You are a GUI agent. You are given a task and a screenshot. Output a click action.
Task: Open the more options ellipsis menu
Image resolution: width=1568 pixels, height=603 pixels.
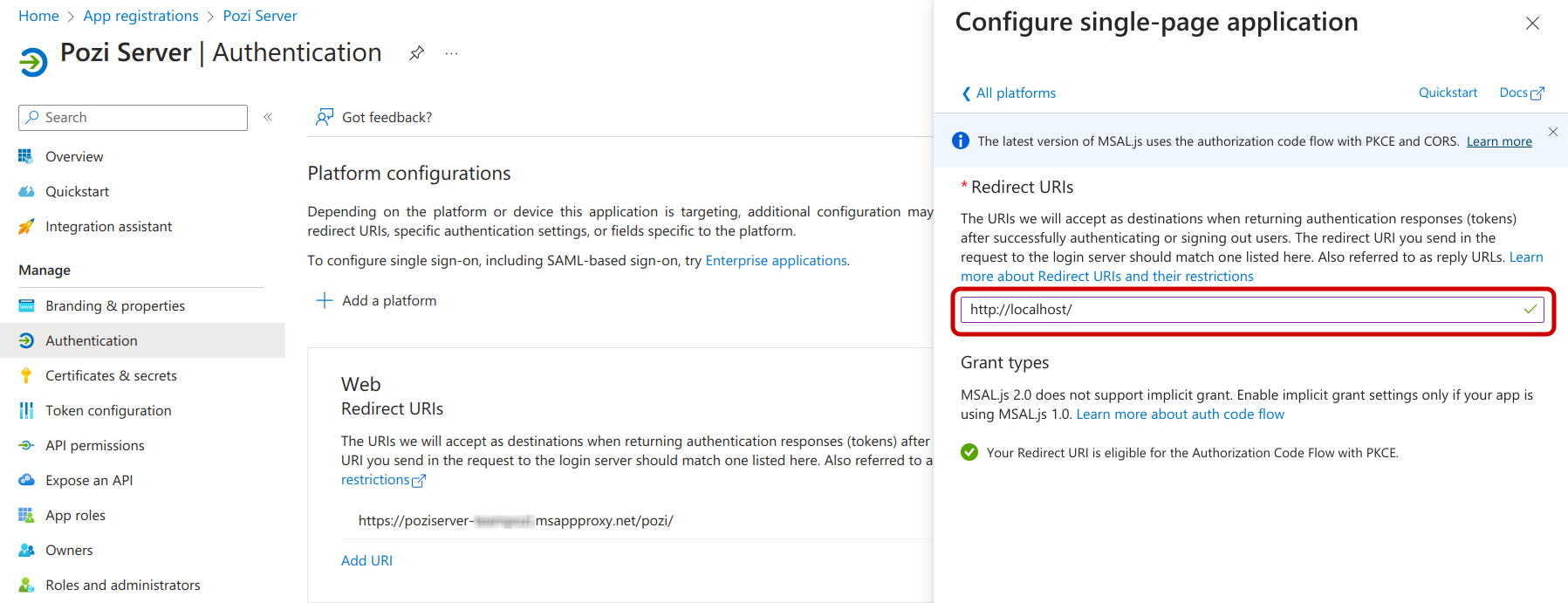point(451,53)
